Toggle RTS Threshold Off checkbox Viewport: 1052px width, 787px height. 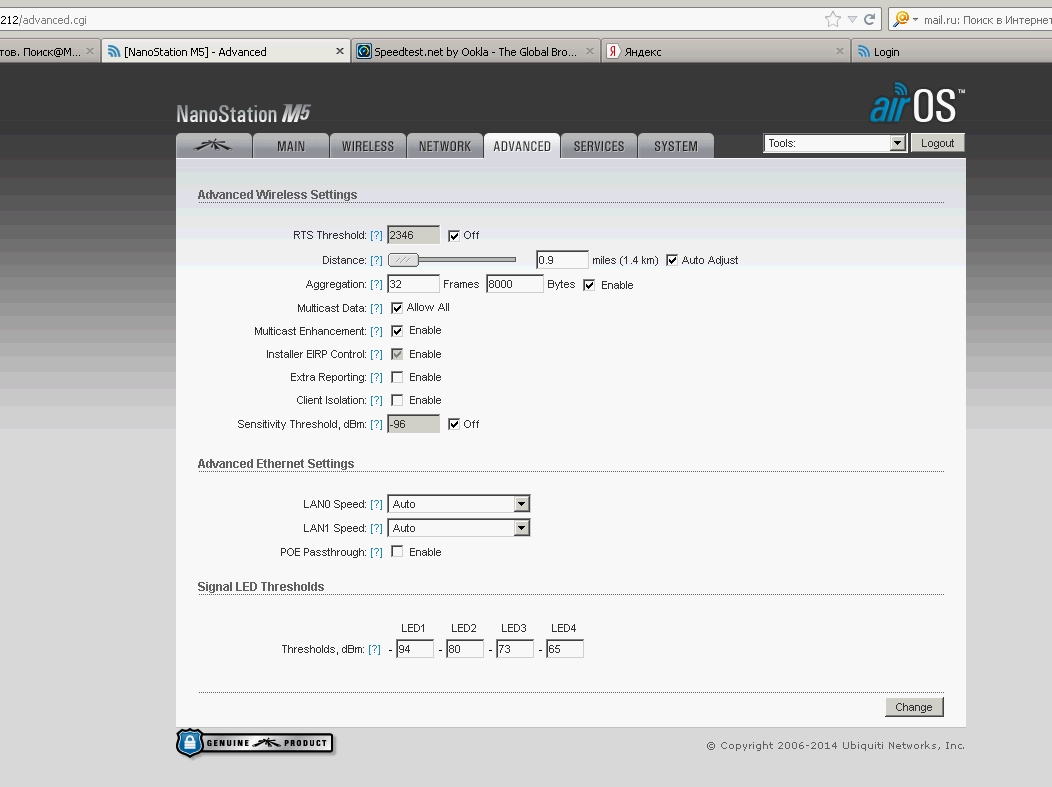[454, 235]
